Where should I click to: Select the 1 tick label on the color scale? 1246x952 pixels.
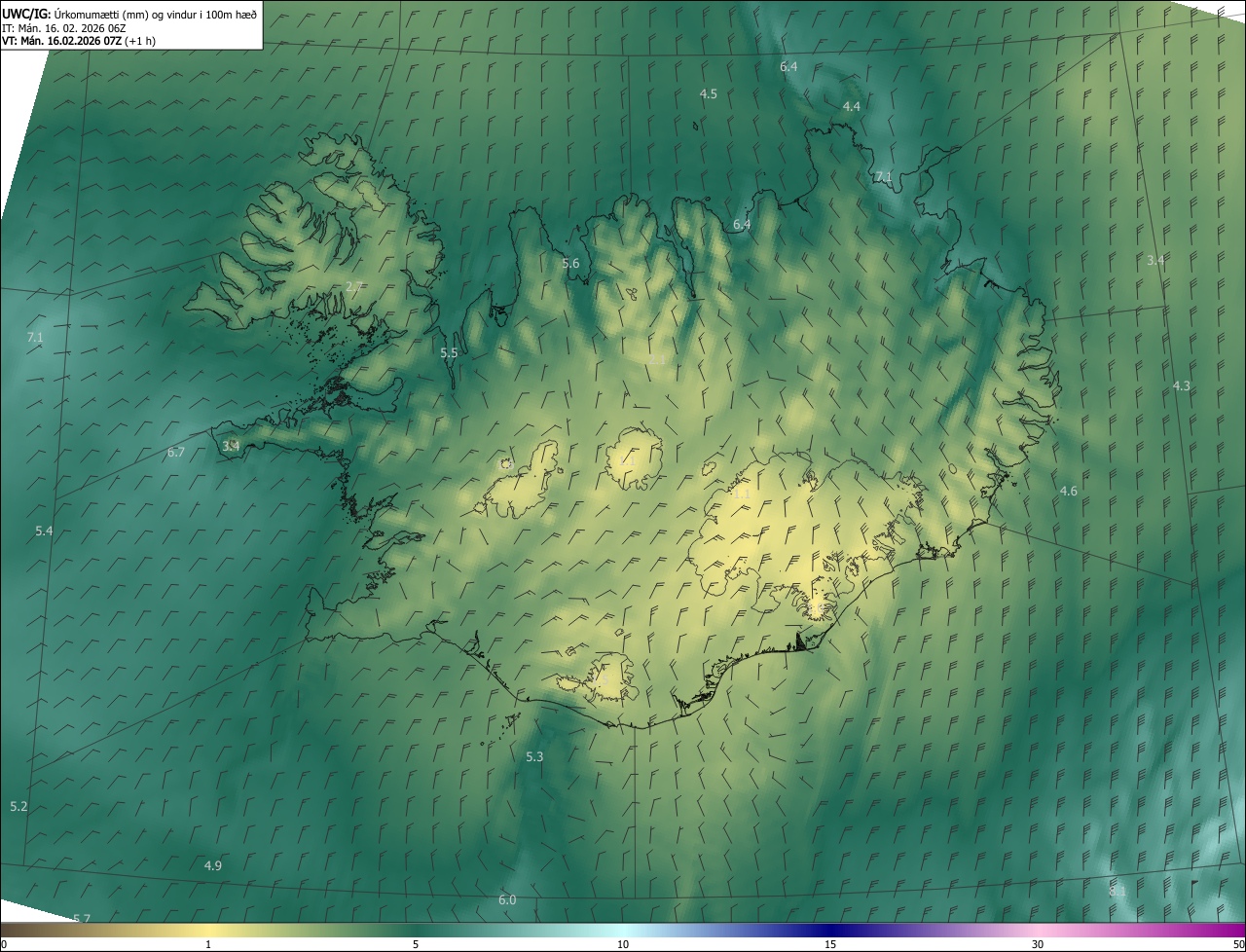208,945
